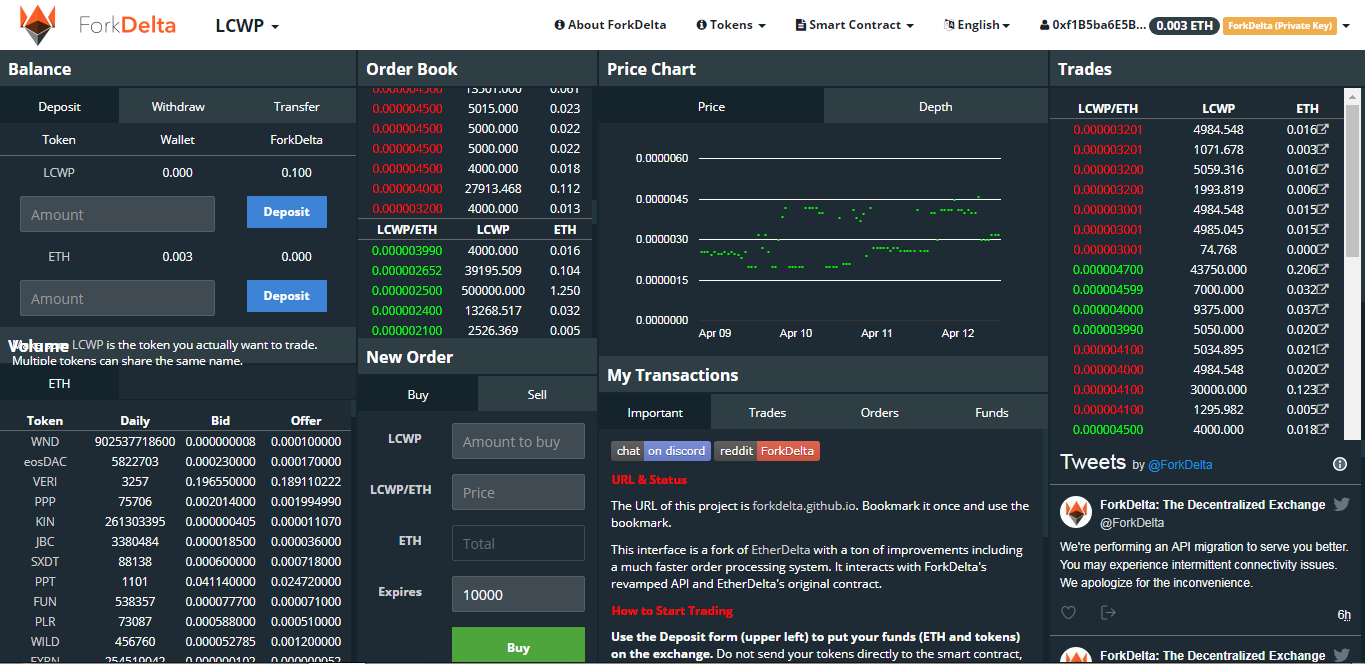Image resolution: width=1365 pixels, height=664 pixels.
Task: Click the Total ETH field
Action: (518, 543)
